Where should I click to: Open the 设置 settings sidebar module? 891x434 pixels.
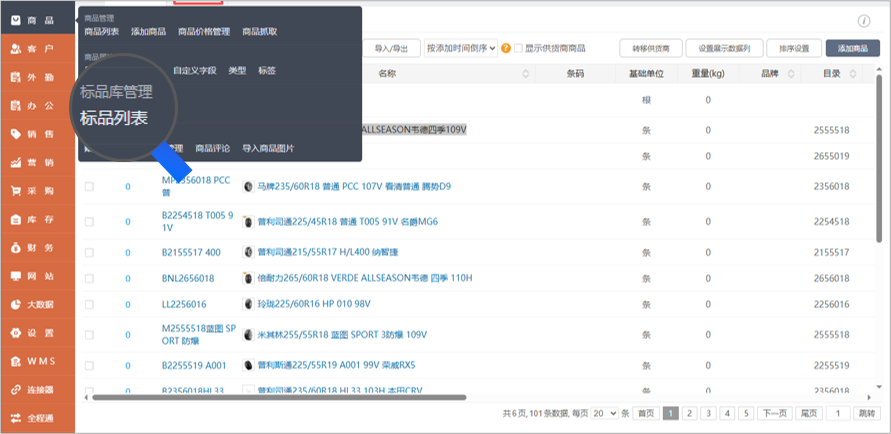click(37, 333)
